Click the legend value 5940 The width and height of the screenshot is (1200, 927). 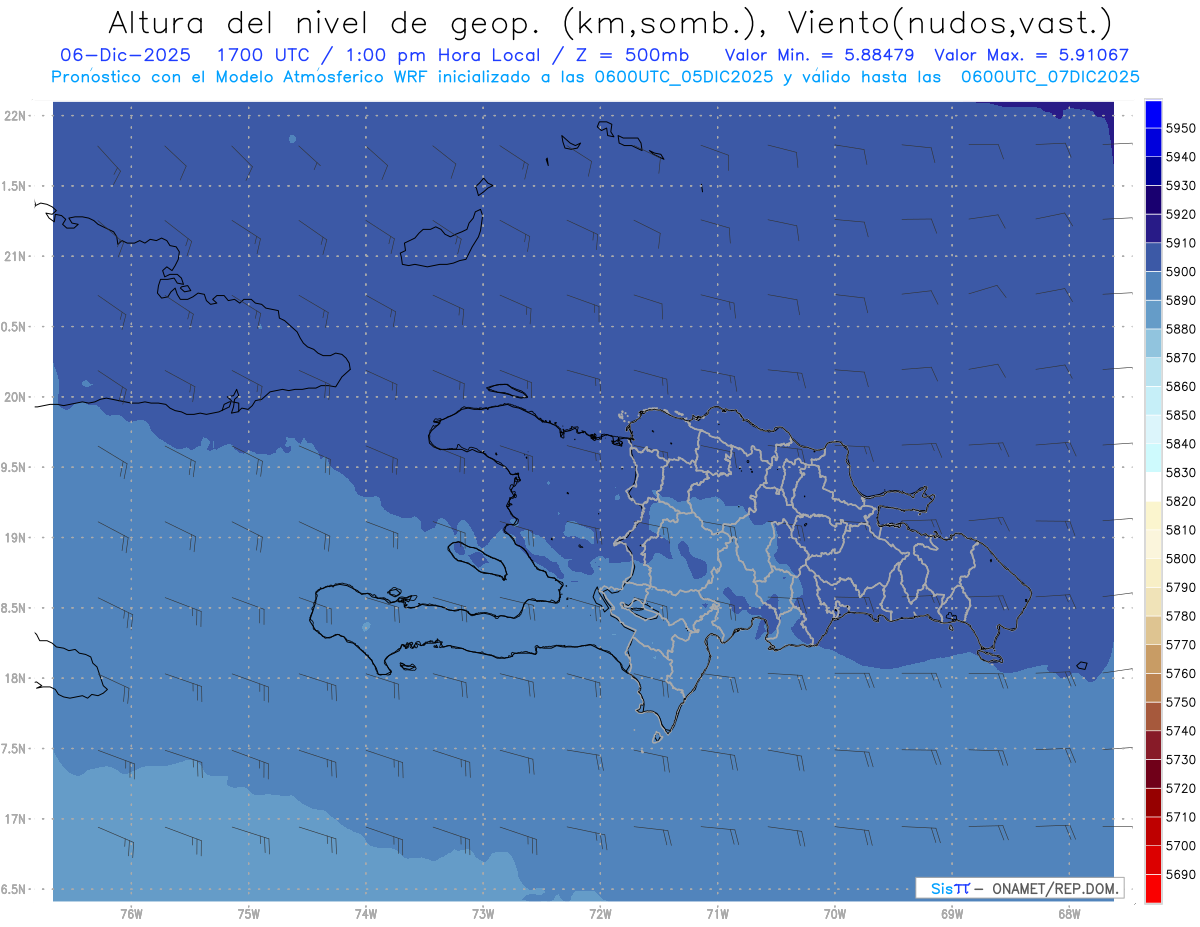tap(1180, 157)
